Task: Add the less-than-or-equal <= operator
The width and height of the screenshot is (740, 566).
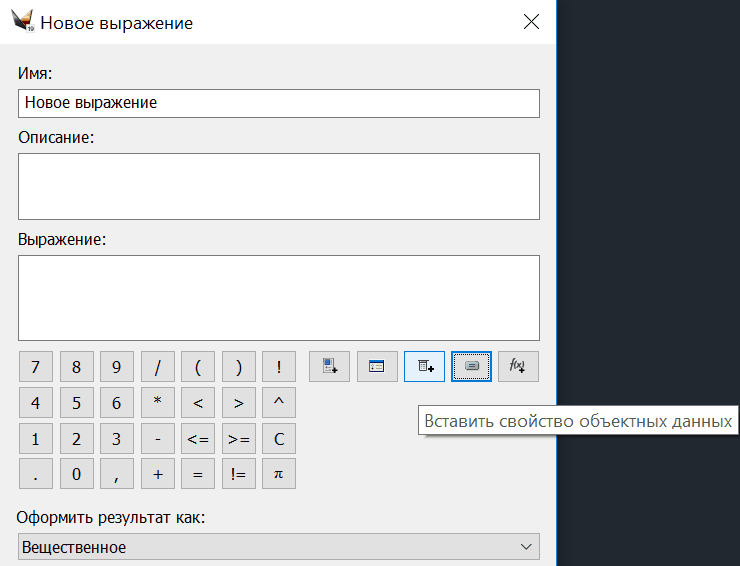Action: click(197, 439)
